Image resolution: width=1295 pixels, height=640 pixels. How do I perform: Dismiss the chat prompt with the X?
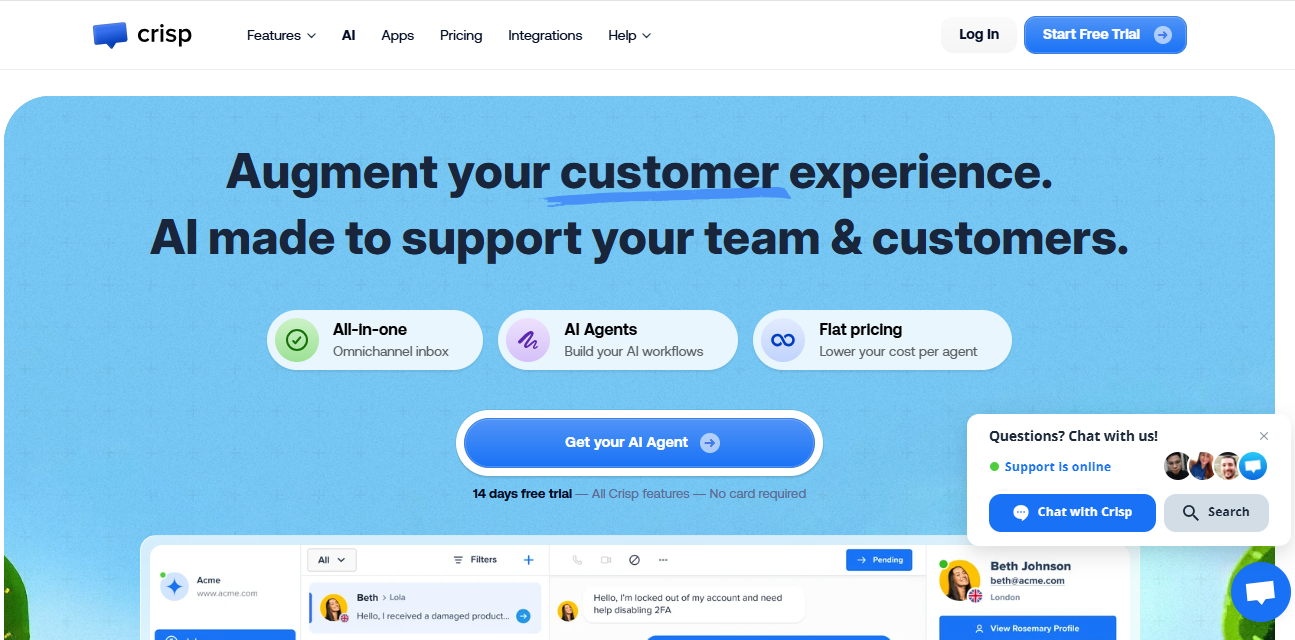click(x=1264, y=436)
